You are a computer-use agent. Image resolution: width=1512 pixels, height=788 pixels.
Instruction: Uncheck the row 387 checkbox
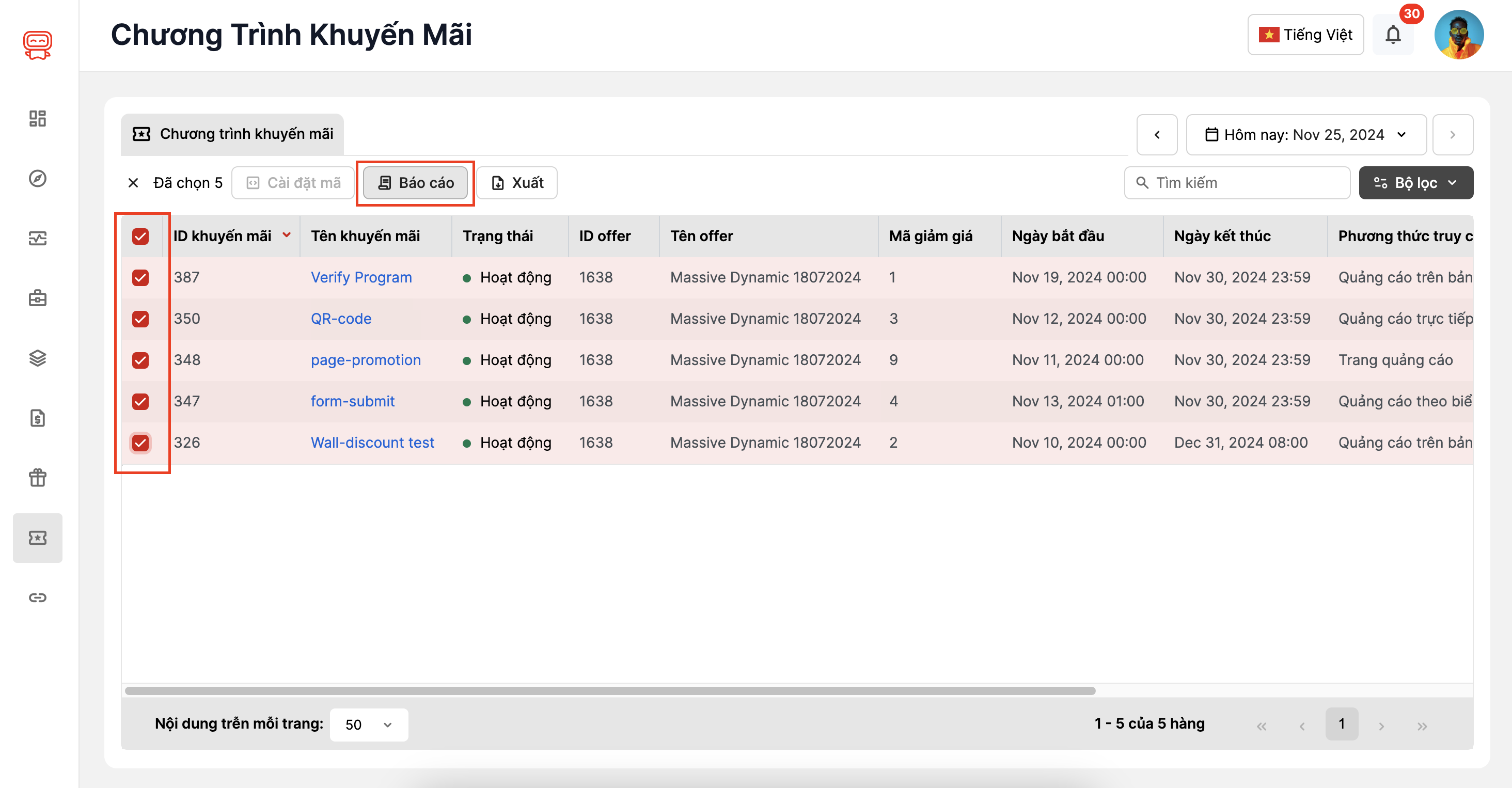140,277
